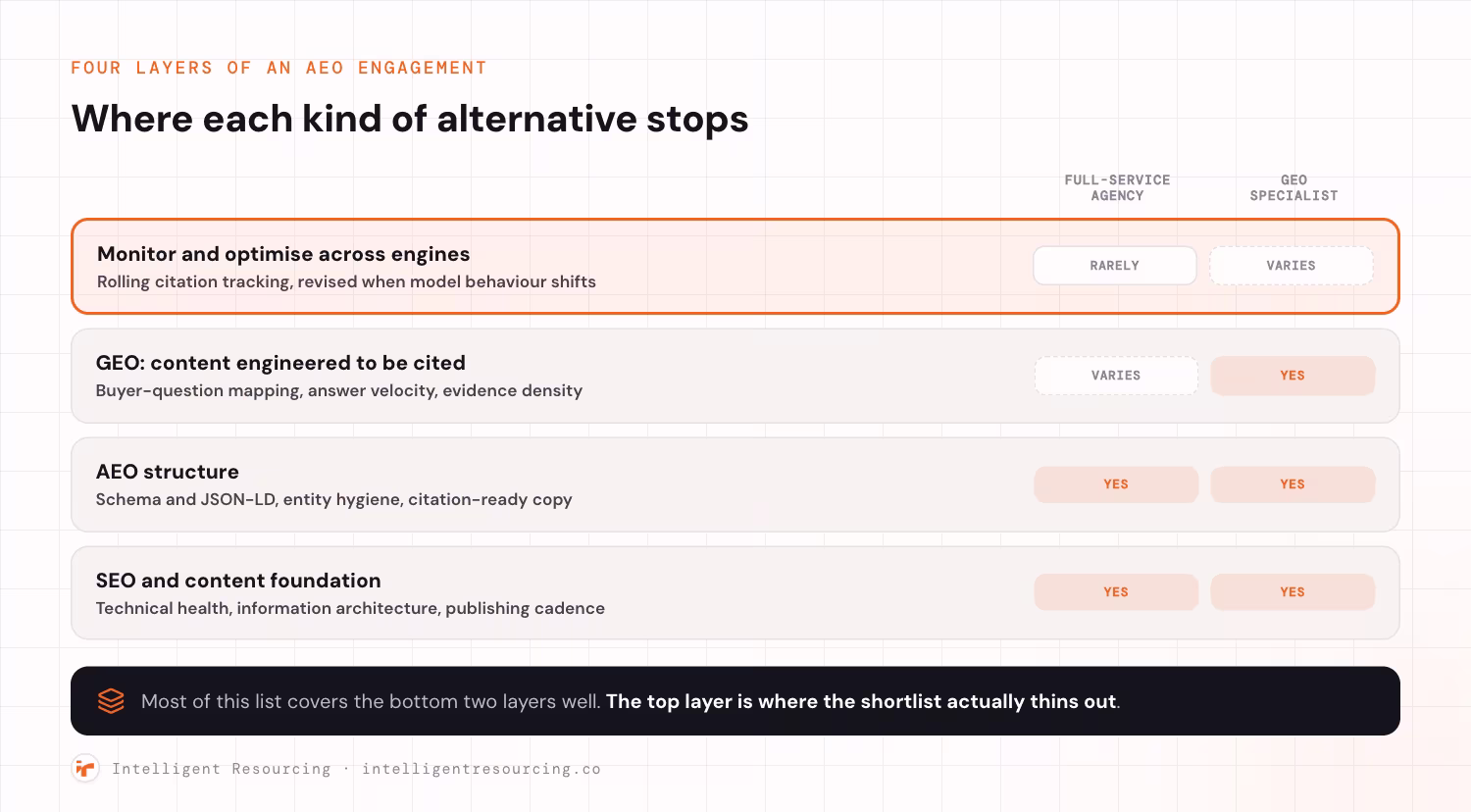Click GEO row's YES pill under Geo Specialist

pos(1293,376)
